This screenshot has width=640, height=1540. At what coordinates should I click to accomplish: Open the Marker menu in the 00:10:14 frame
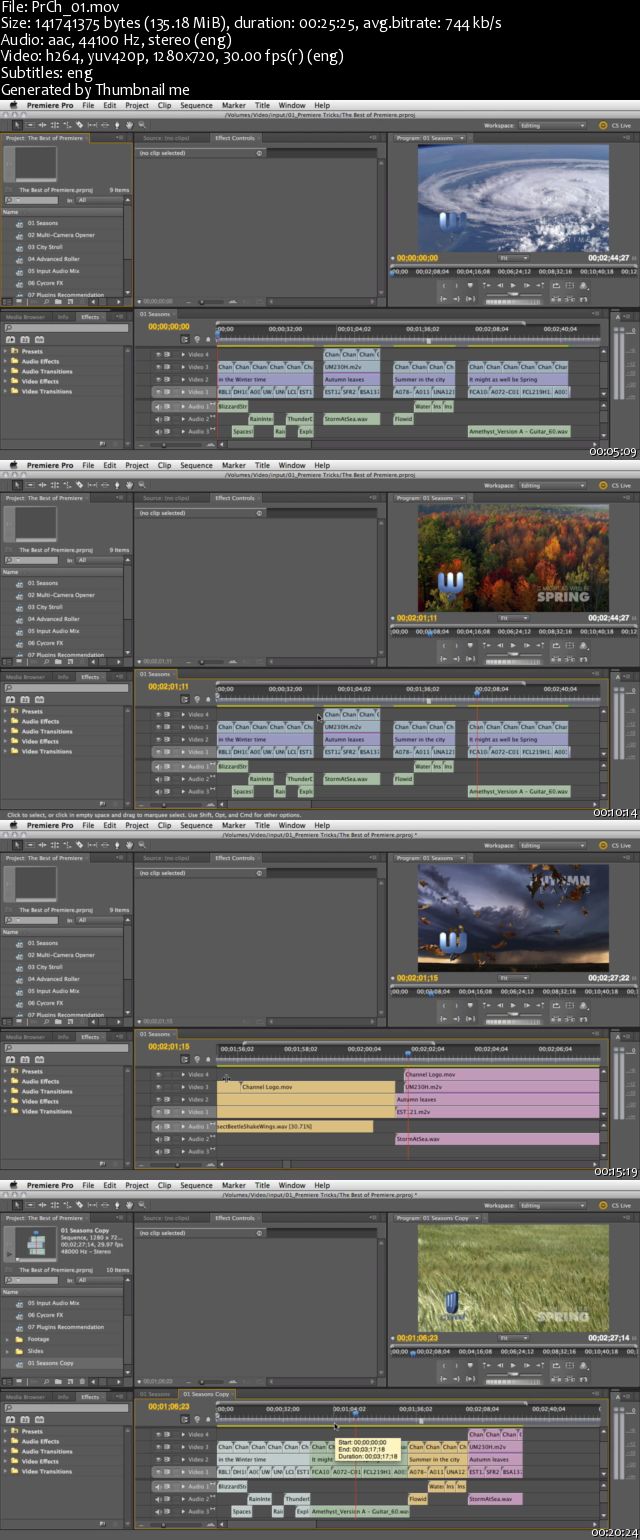click(x=234, y=465)
